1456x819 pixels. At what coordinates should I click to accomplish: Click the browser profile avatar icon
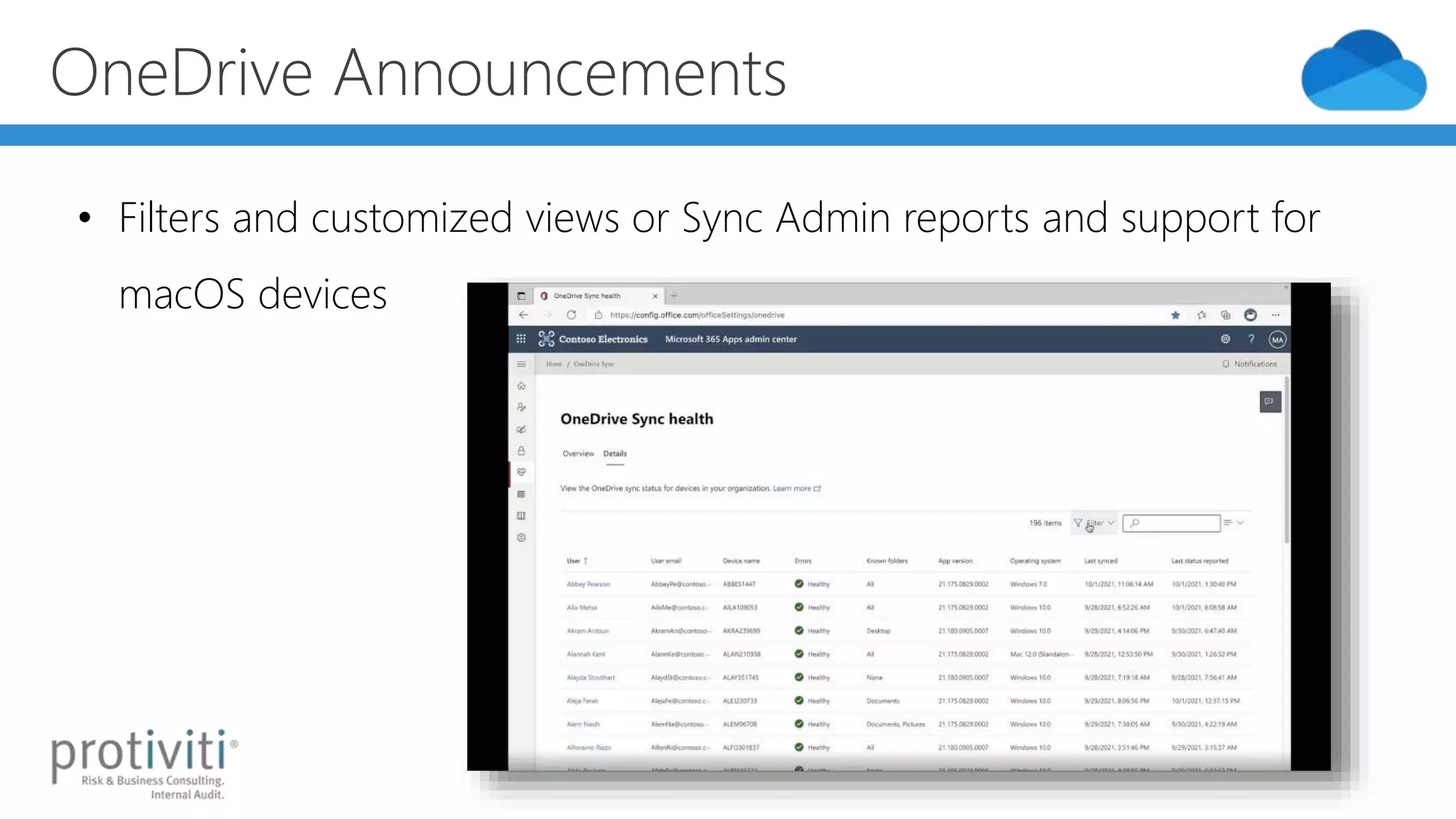point(1251,315)
